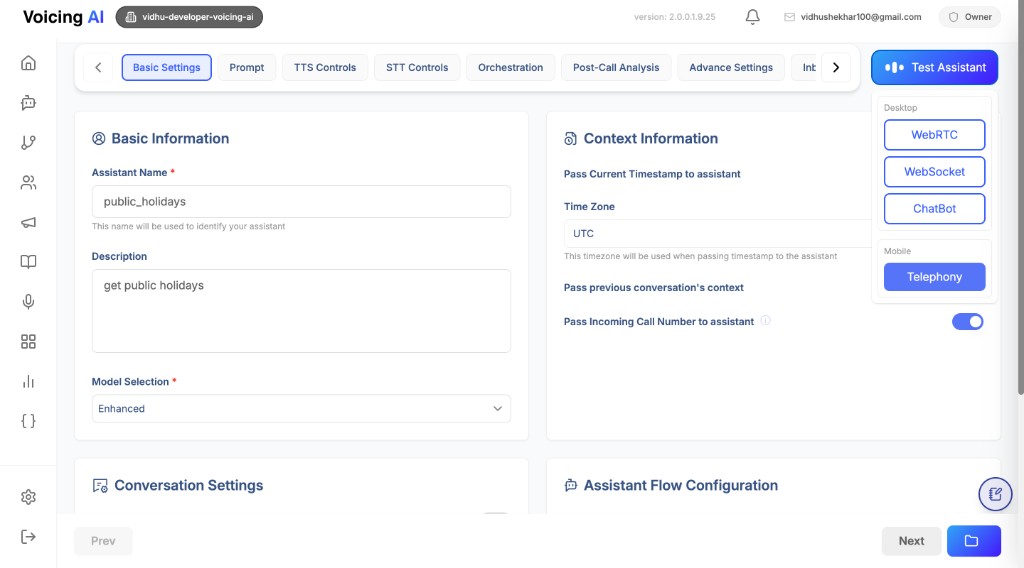Open the curly braces API icon
This screenshot has height=568, width=1024.
pos(28,421)
